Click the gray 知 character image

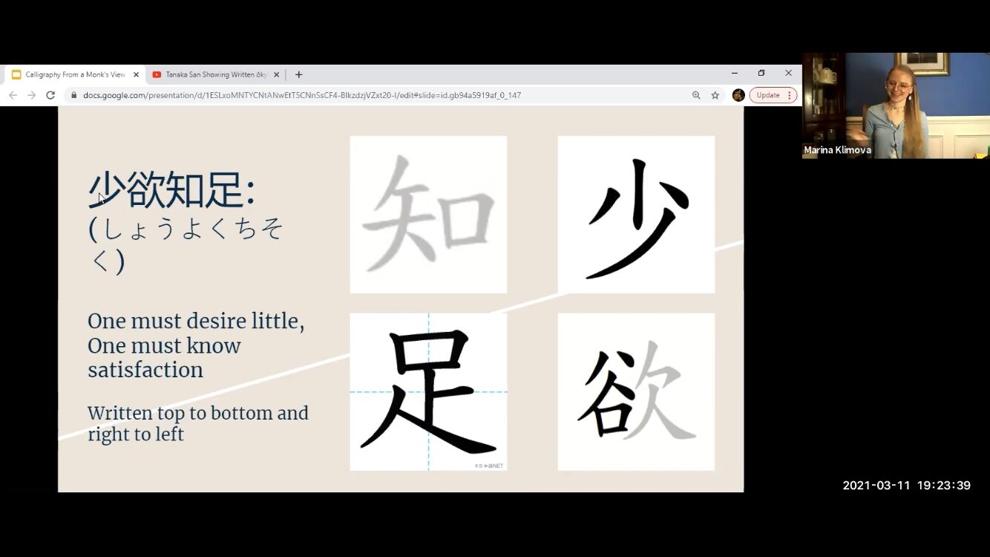[429, 215]
